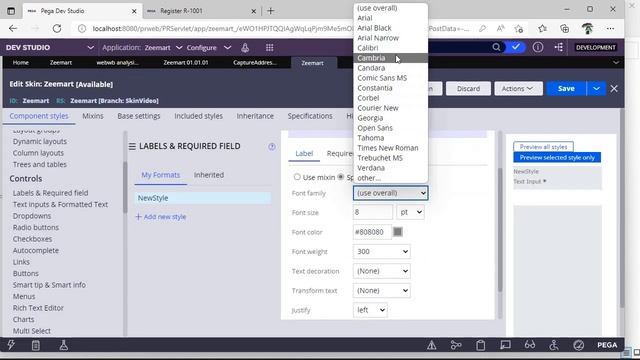Click the PEGA logo in footer
The image size is (640, 360).
coord(607,345)
